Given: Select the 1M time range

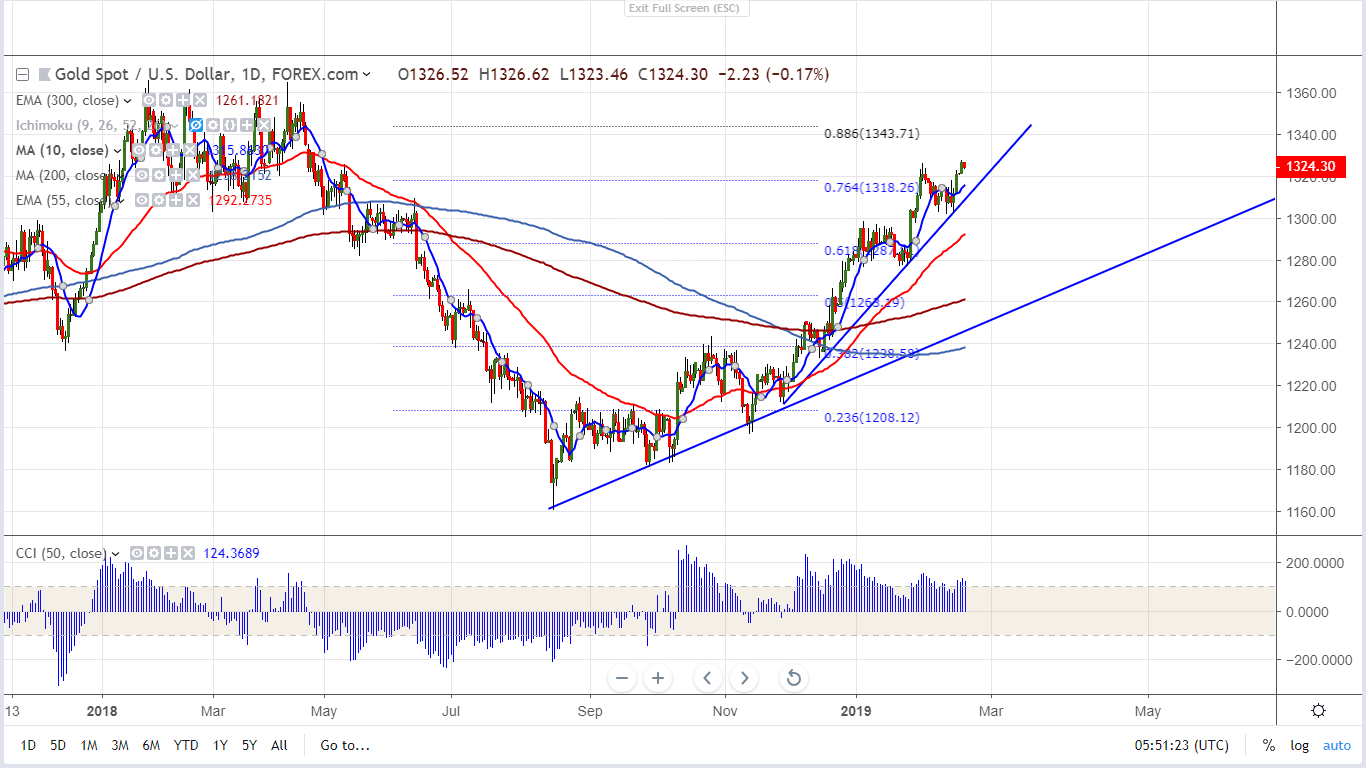Looking at the screenshot, I should coord(89,745).
